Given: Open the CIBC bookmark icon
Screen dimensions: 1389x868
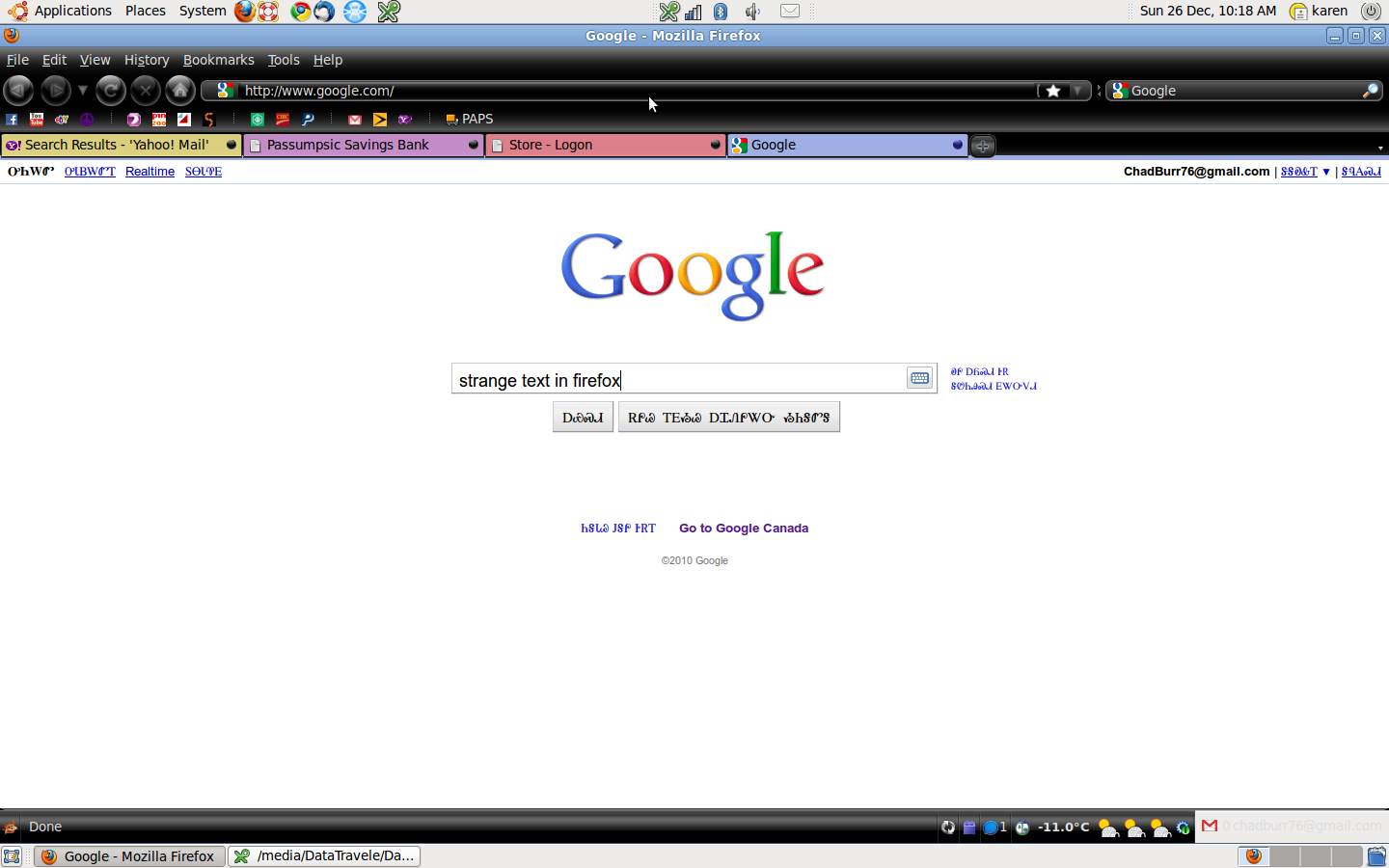Looking at the screenshot, I should pos(283,120).
